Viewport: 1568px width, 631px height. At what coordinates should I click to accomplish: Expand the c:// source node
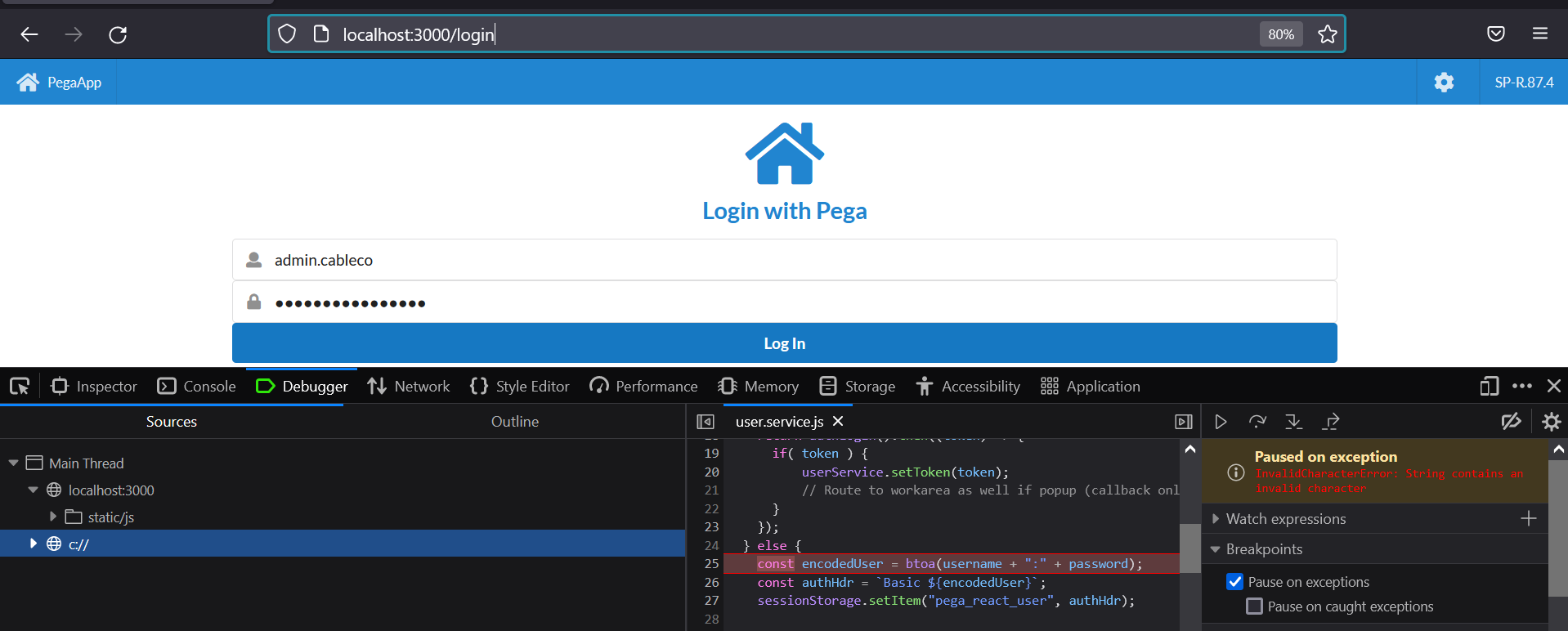pos(33,544)
